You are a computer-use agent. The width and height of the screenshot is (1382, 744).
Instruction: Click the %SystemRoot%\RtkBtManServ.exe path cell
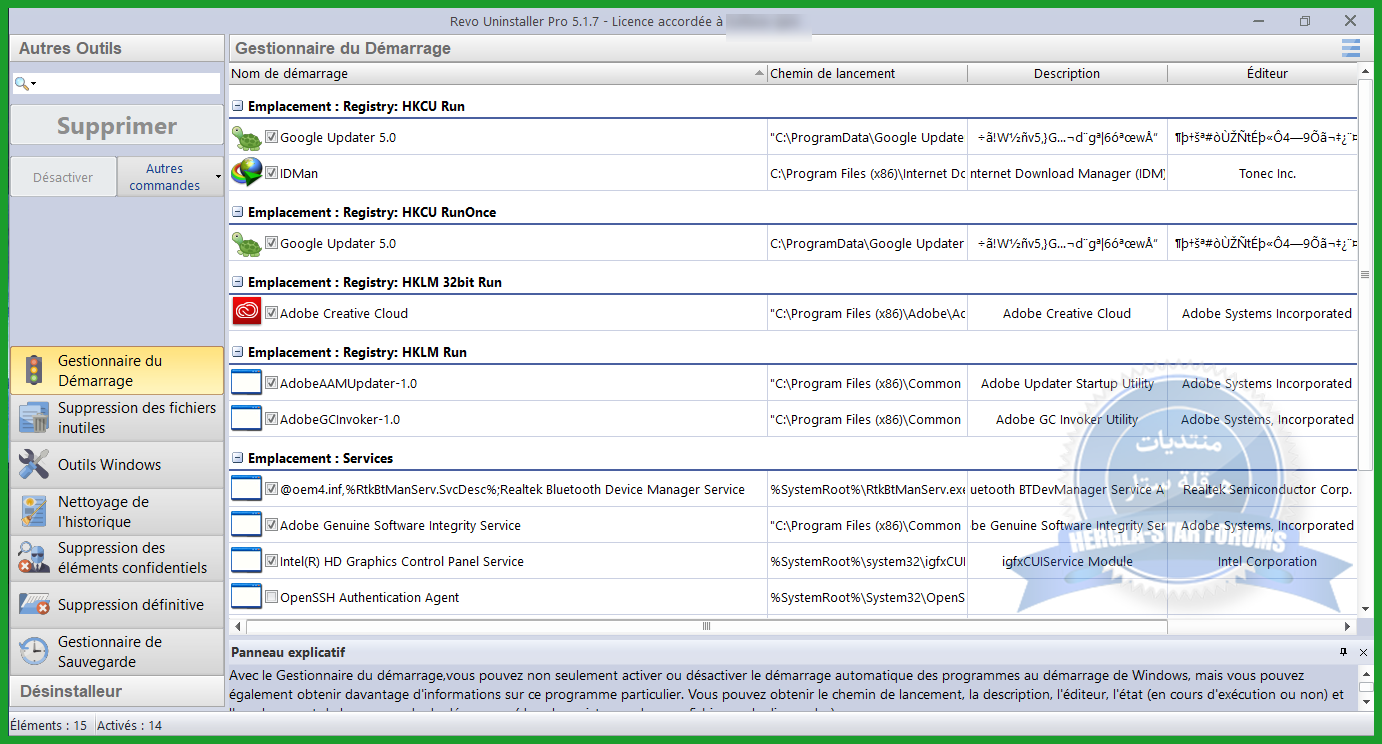(867, 490)
